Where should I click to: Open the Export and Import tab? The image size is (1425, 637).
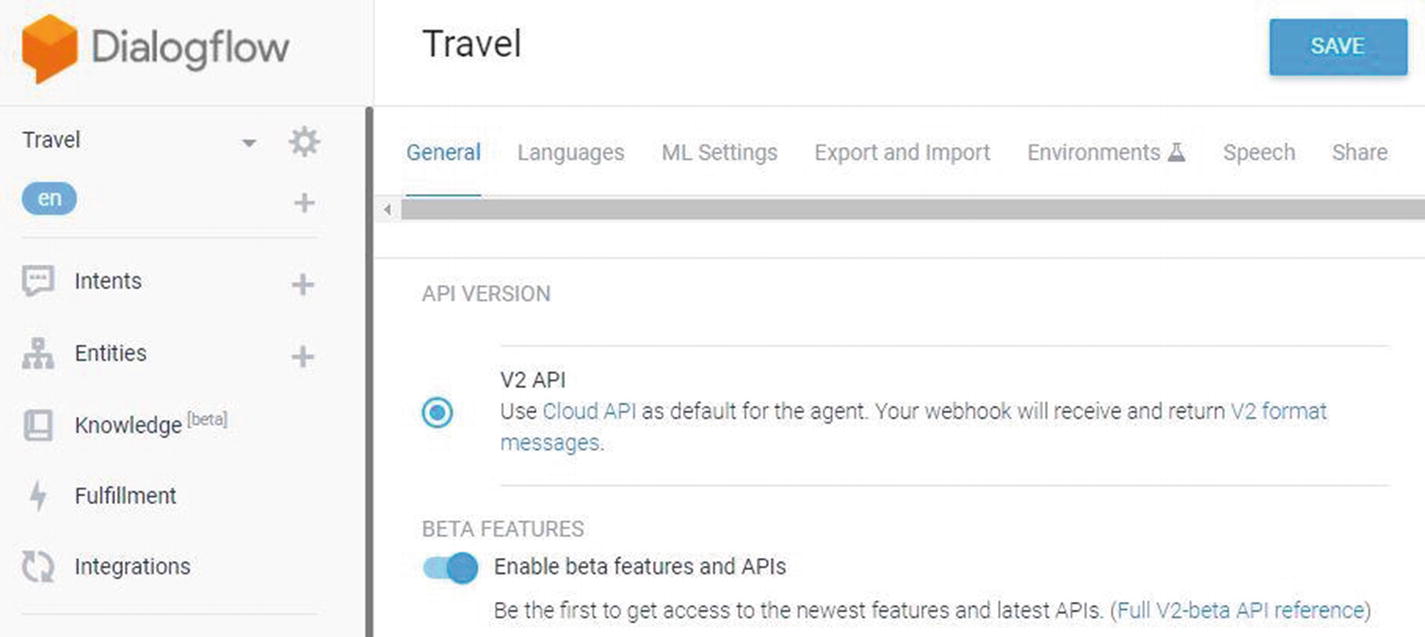[x=902, y=153]
